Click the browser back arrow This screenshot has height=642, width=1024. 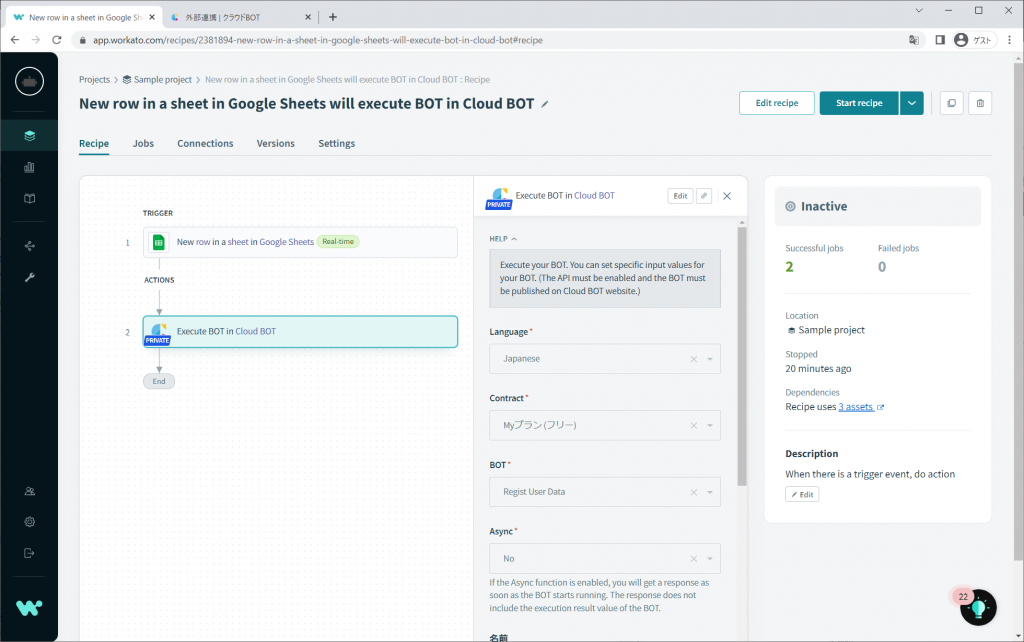[15, 40]
